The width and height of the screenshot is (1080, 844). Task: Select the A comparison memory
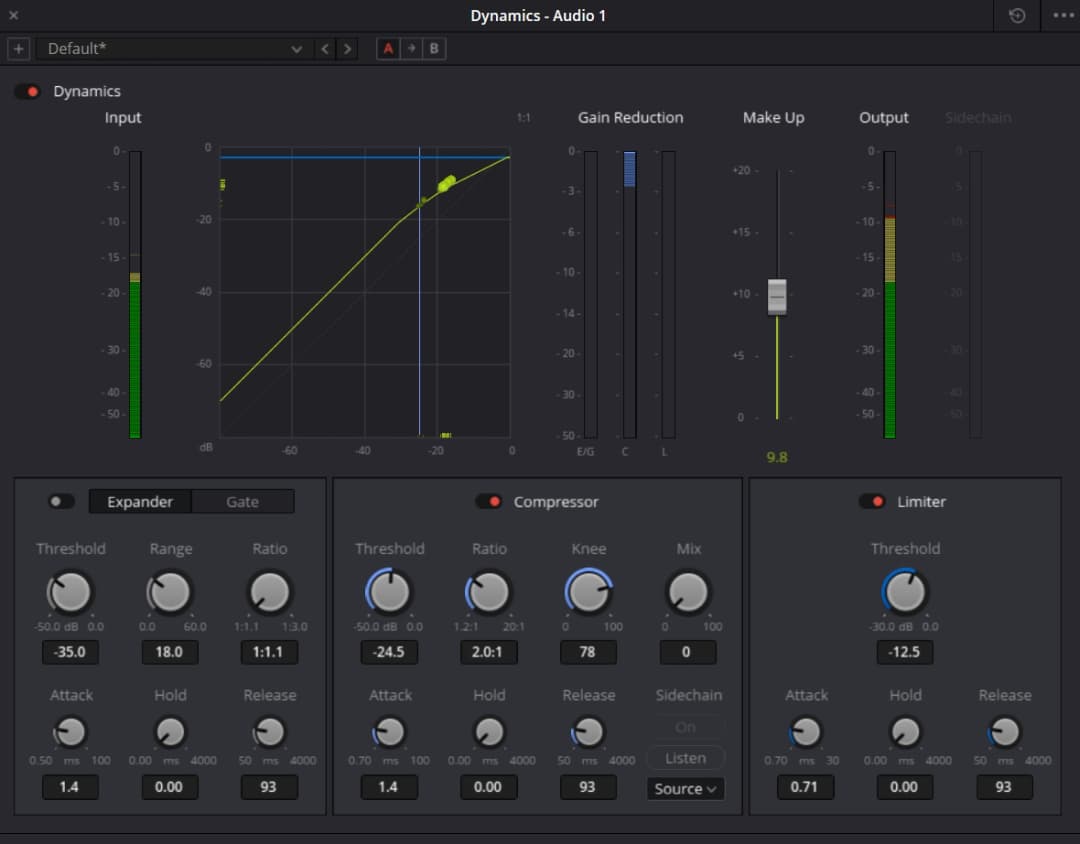click(387, 48)
